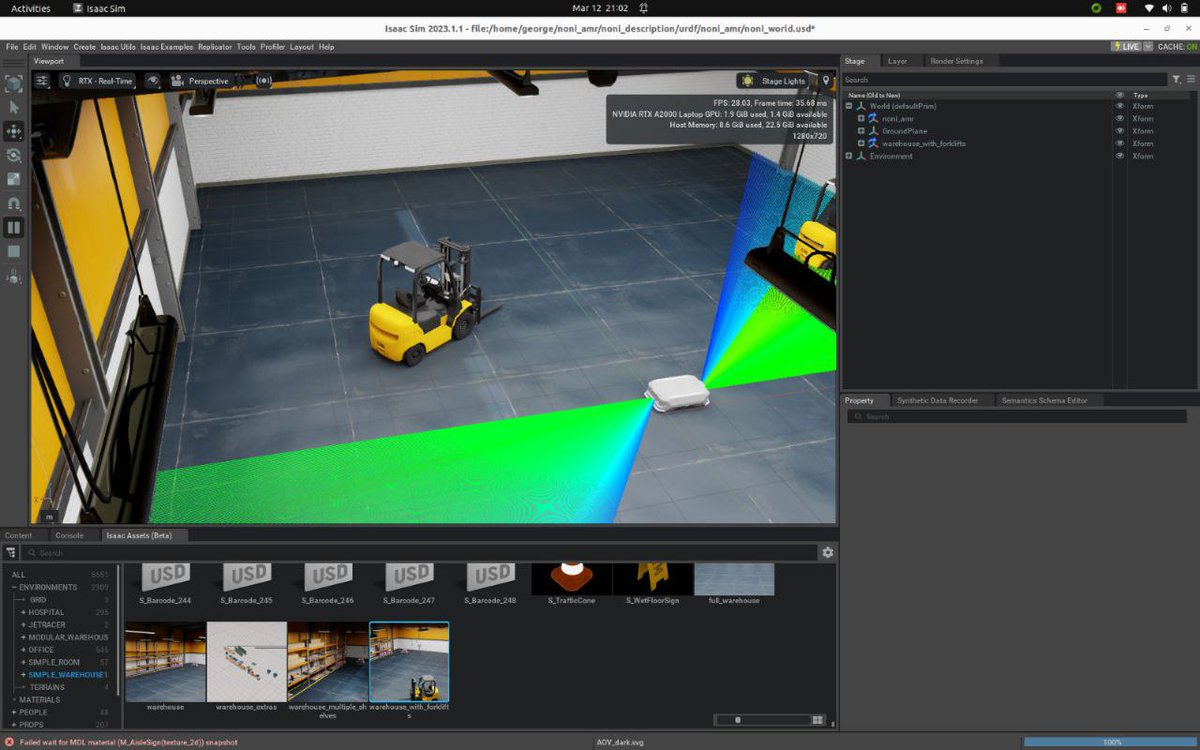The image size is (1200, 750).
Task: Expand the Environment node
Action: click(849, 156)
